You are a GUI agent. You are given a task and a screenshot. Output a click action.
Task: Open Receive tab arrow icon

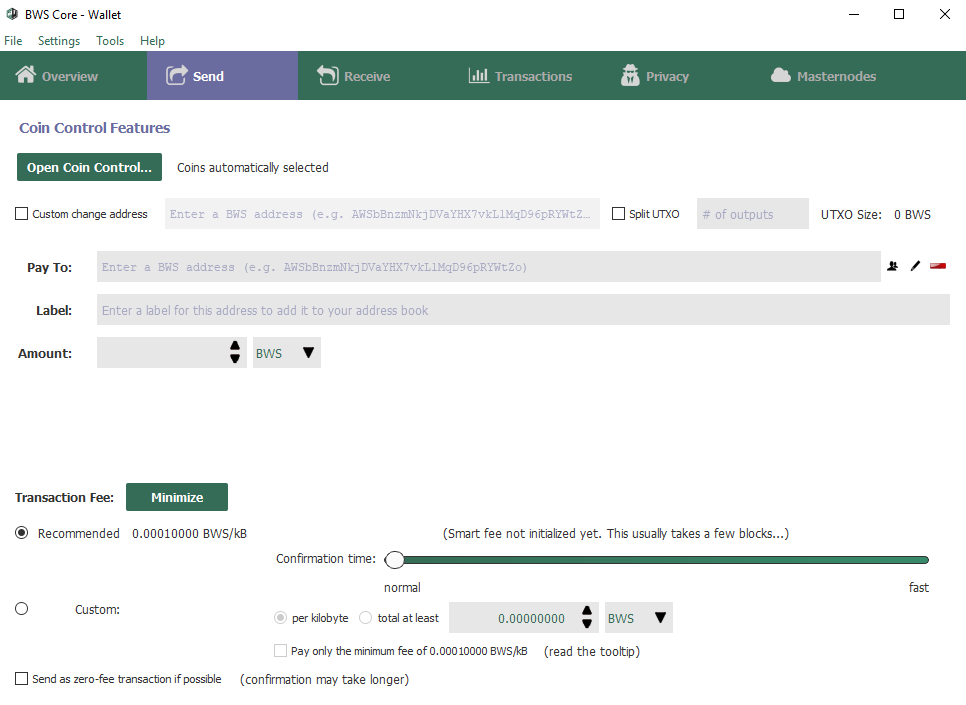click(328, 75)
